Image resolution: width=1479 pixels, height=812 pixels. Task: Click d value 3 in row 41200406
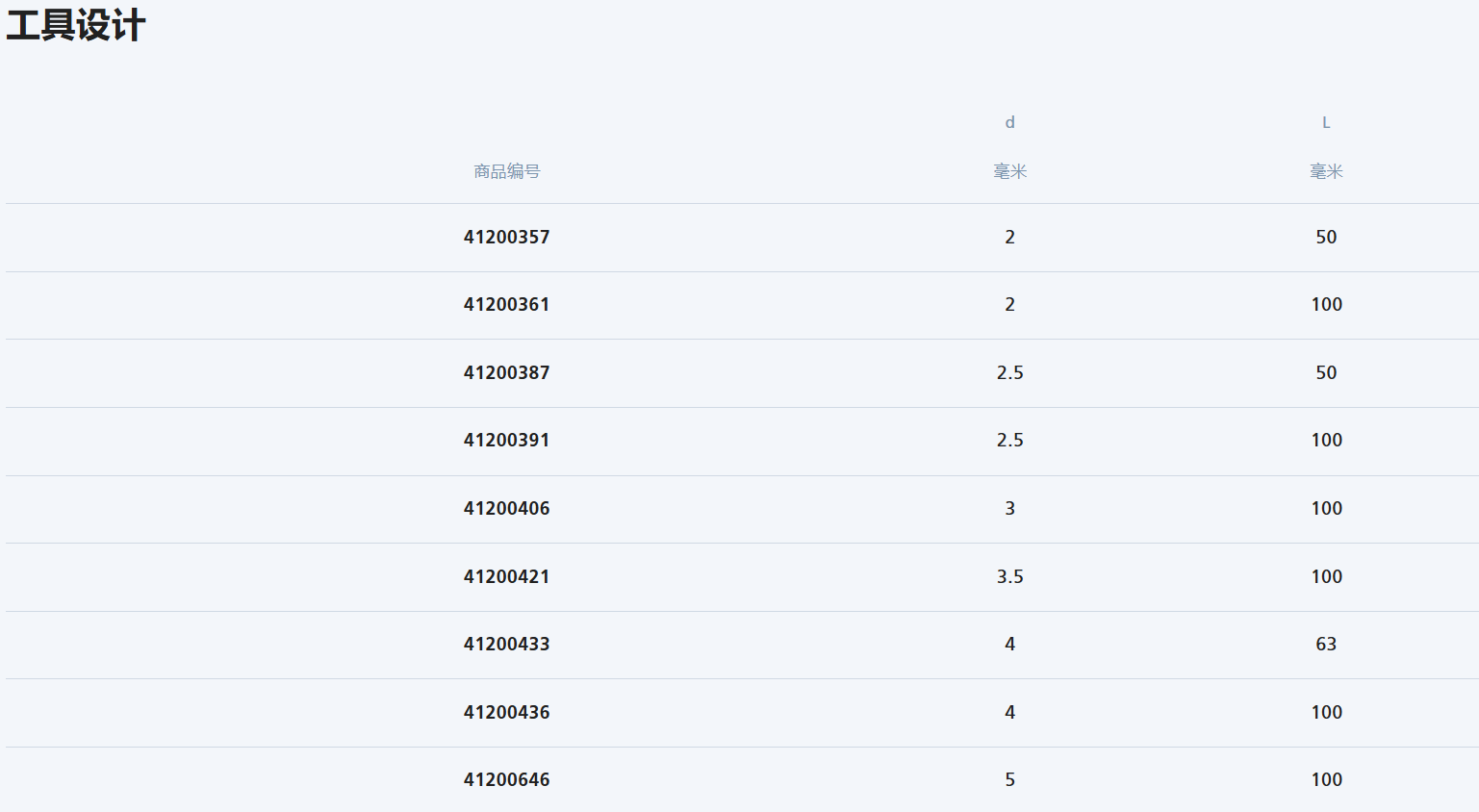point(1009,508)
